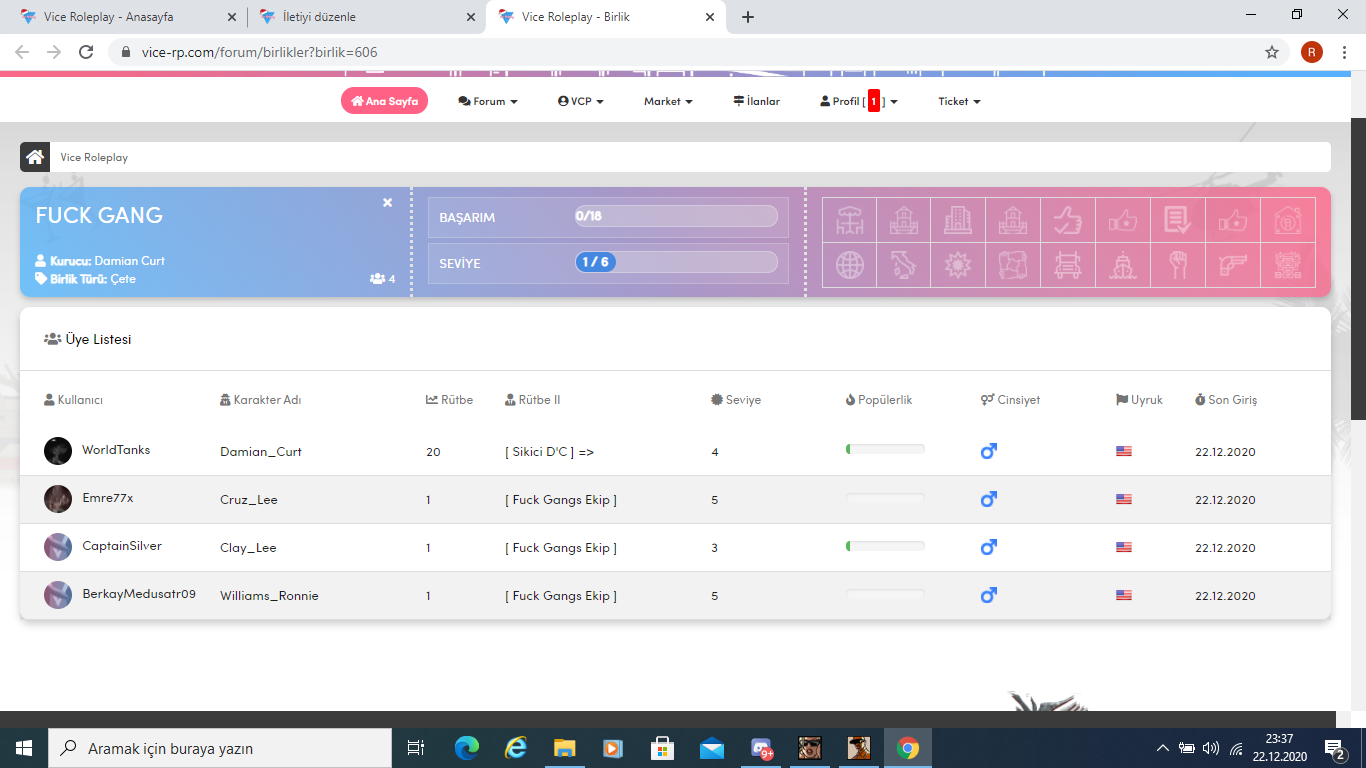Select the truck achievement badge
The width and height of the screenshot is (1366, 768).
click(1068, 265)
